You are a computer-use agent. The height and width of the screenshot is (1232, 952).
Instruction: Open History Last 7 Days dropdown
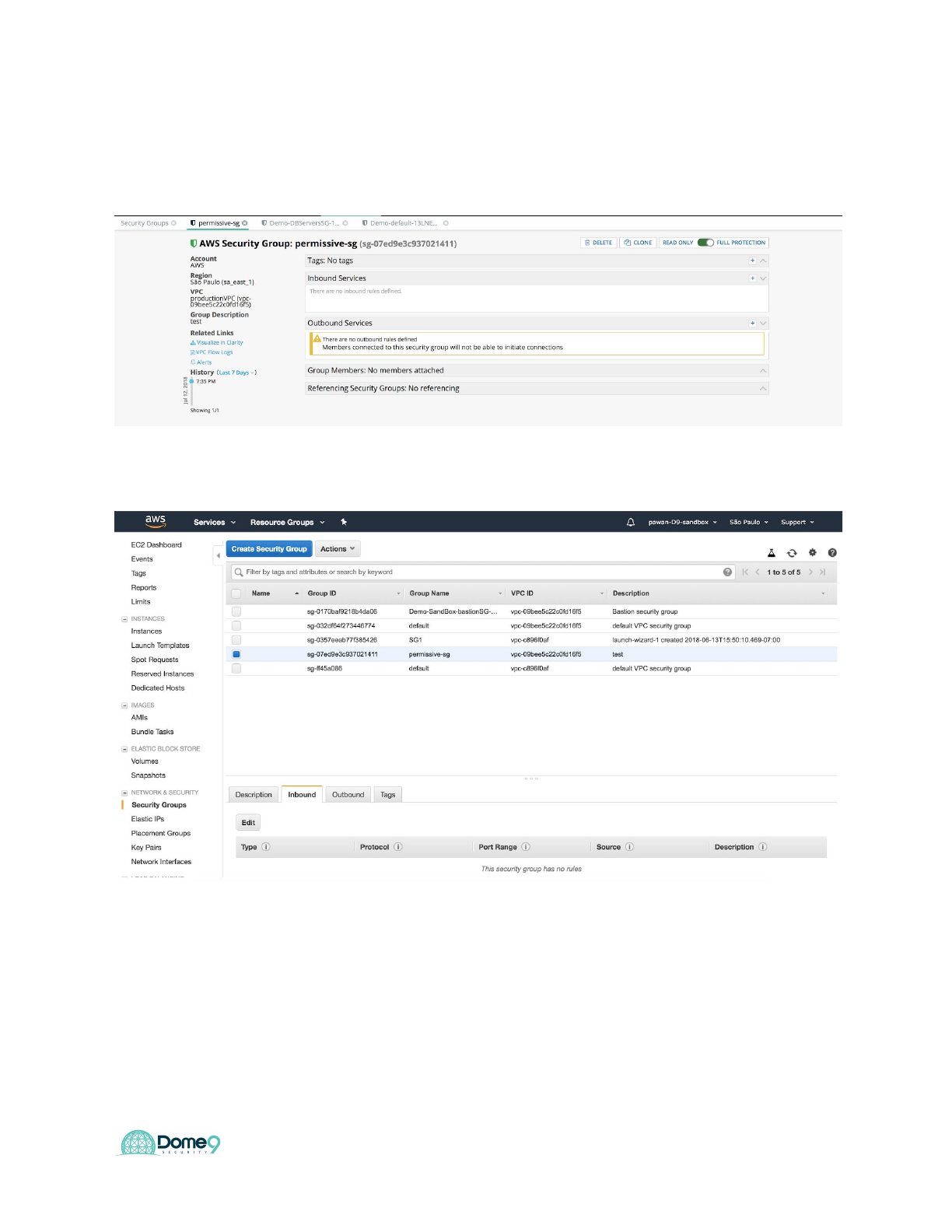pyautogui.click(x=236, y=373)
